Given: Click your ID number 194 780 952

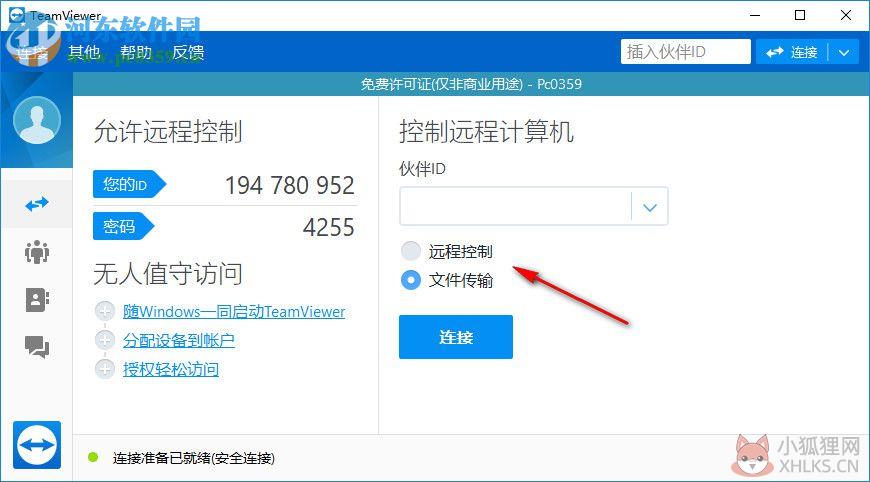Looking at the screenshot, I should coord(290,185).
